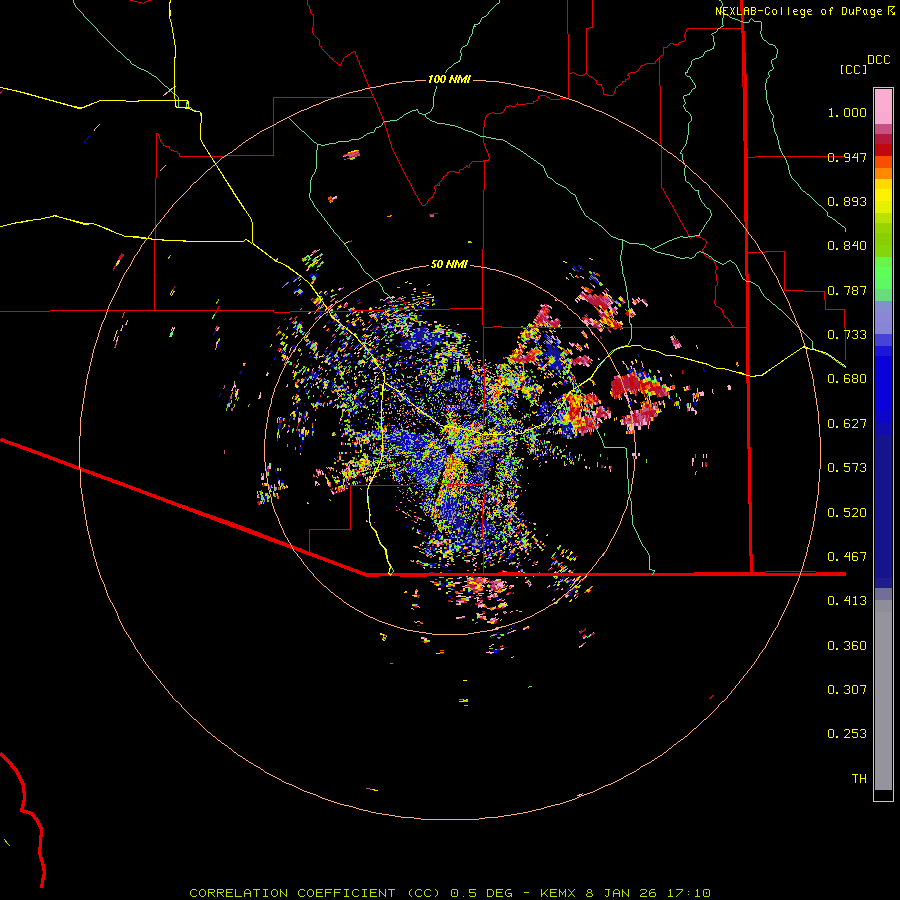900x900 pixels.
Task: Select the 0.947 scale value
Action: 847,157
